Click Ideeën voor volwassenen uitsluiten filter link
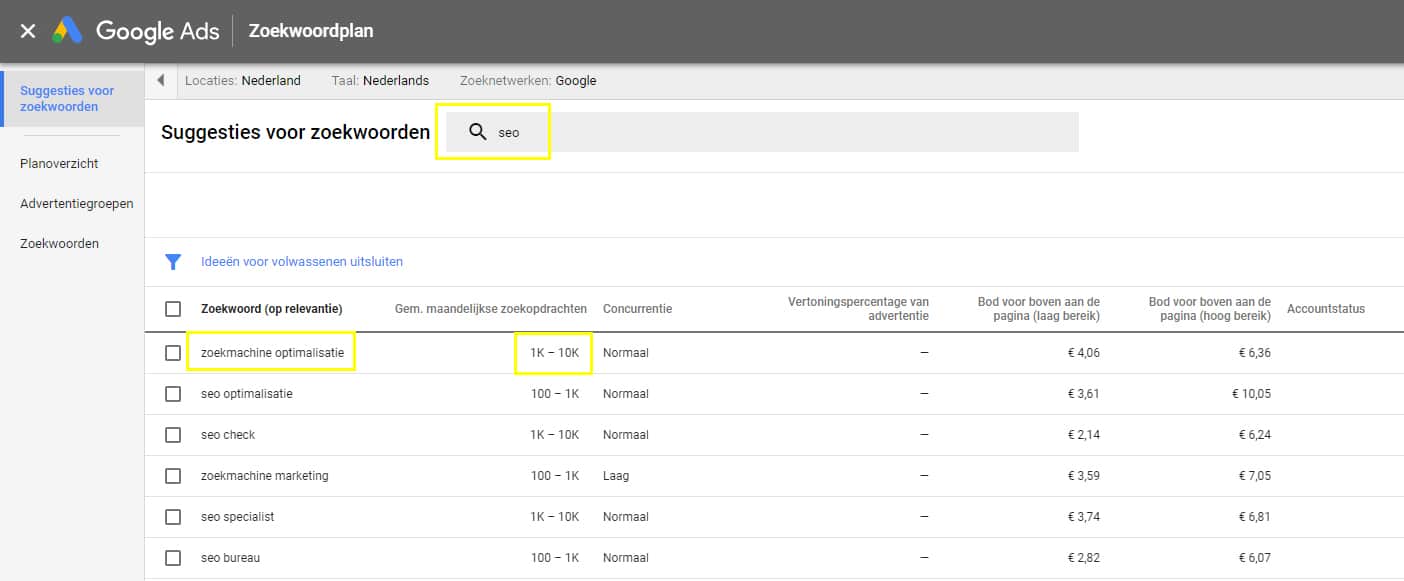This screenshot has width=1404, height=581. click(301, 262)
